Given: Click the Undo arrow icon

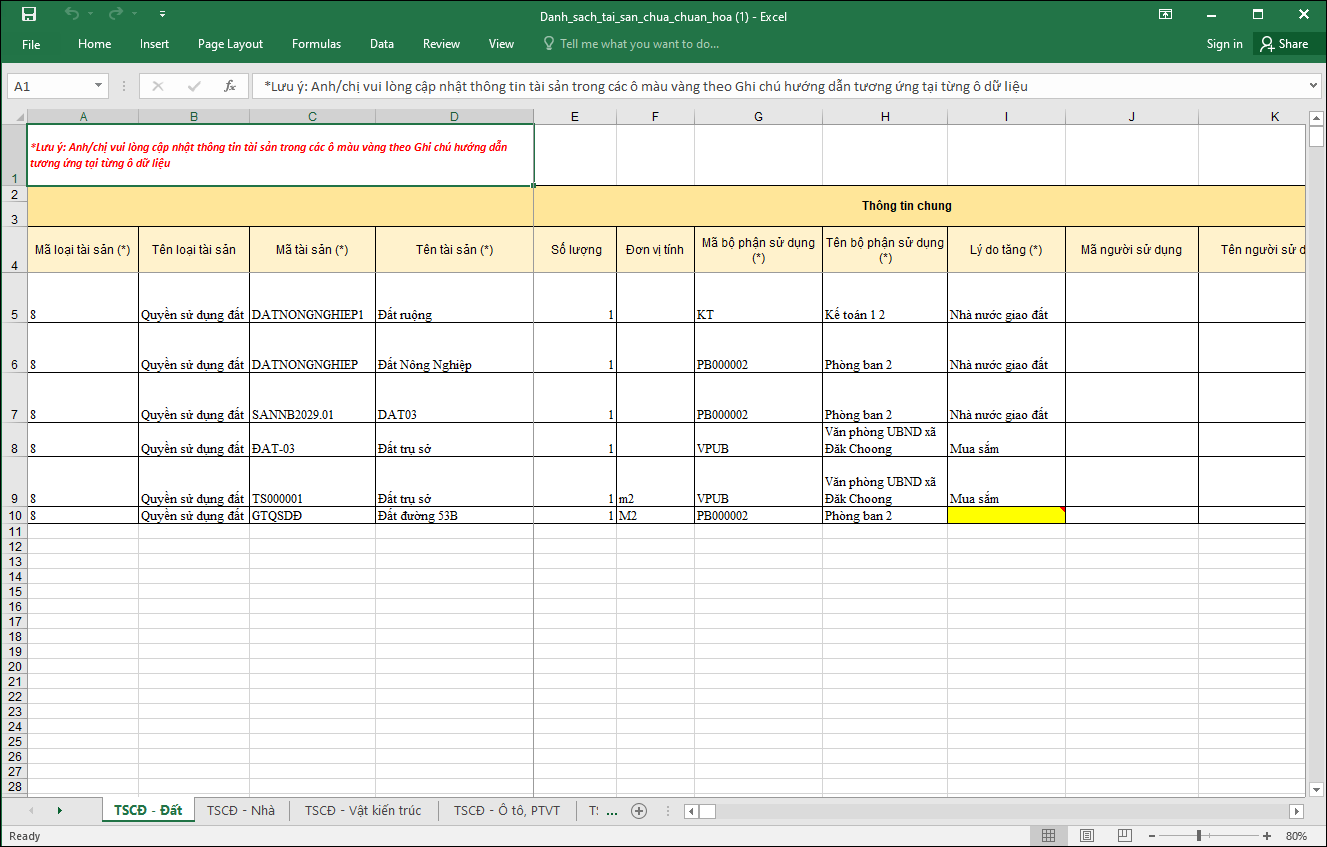Looking at the screenshot, I should point(71,15).
